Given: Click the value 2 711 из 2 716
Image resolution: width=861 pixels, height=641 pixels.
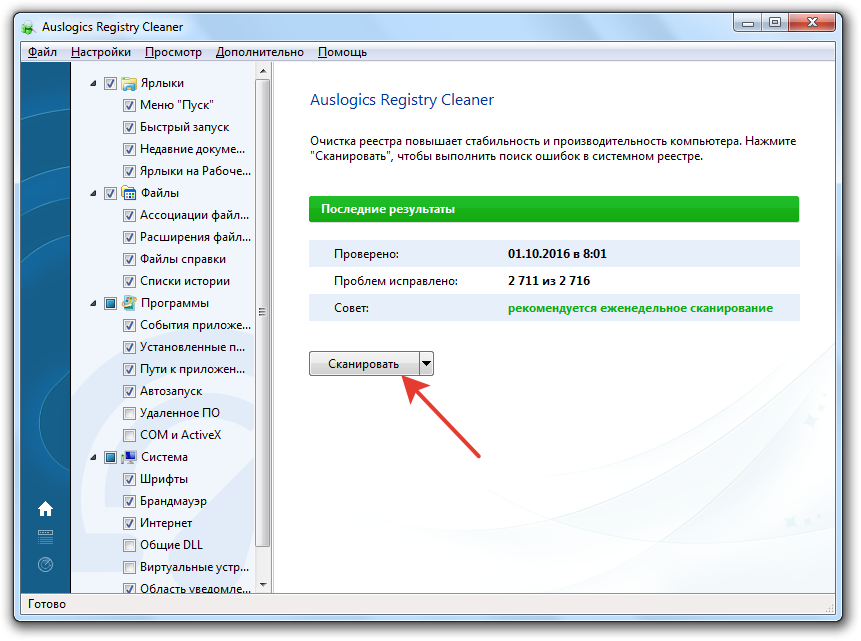Looking at the screenshot, I should 549,281.
